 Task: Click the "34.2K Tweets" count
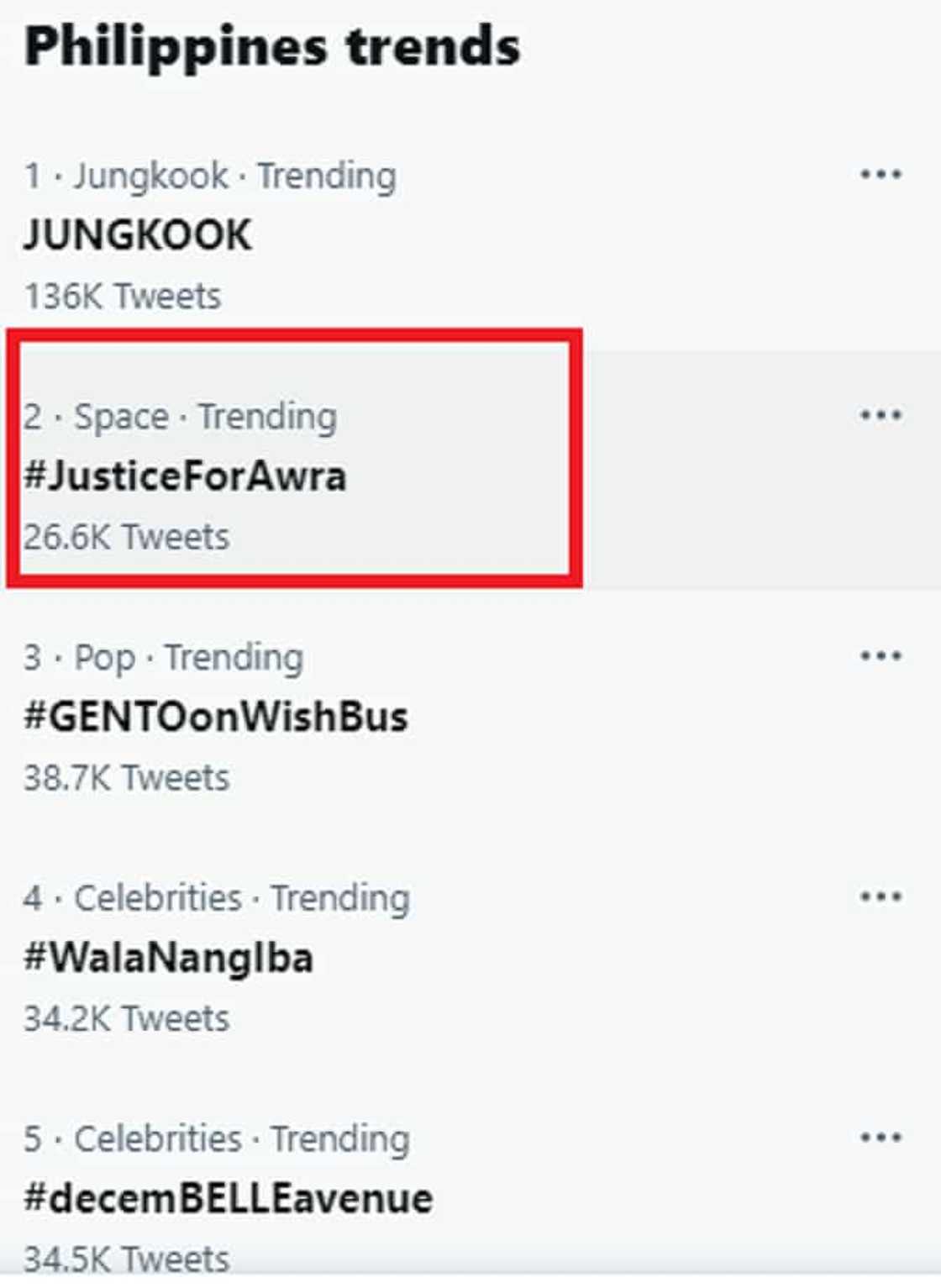pyautogui.click(x=126, y=1018)
